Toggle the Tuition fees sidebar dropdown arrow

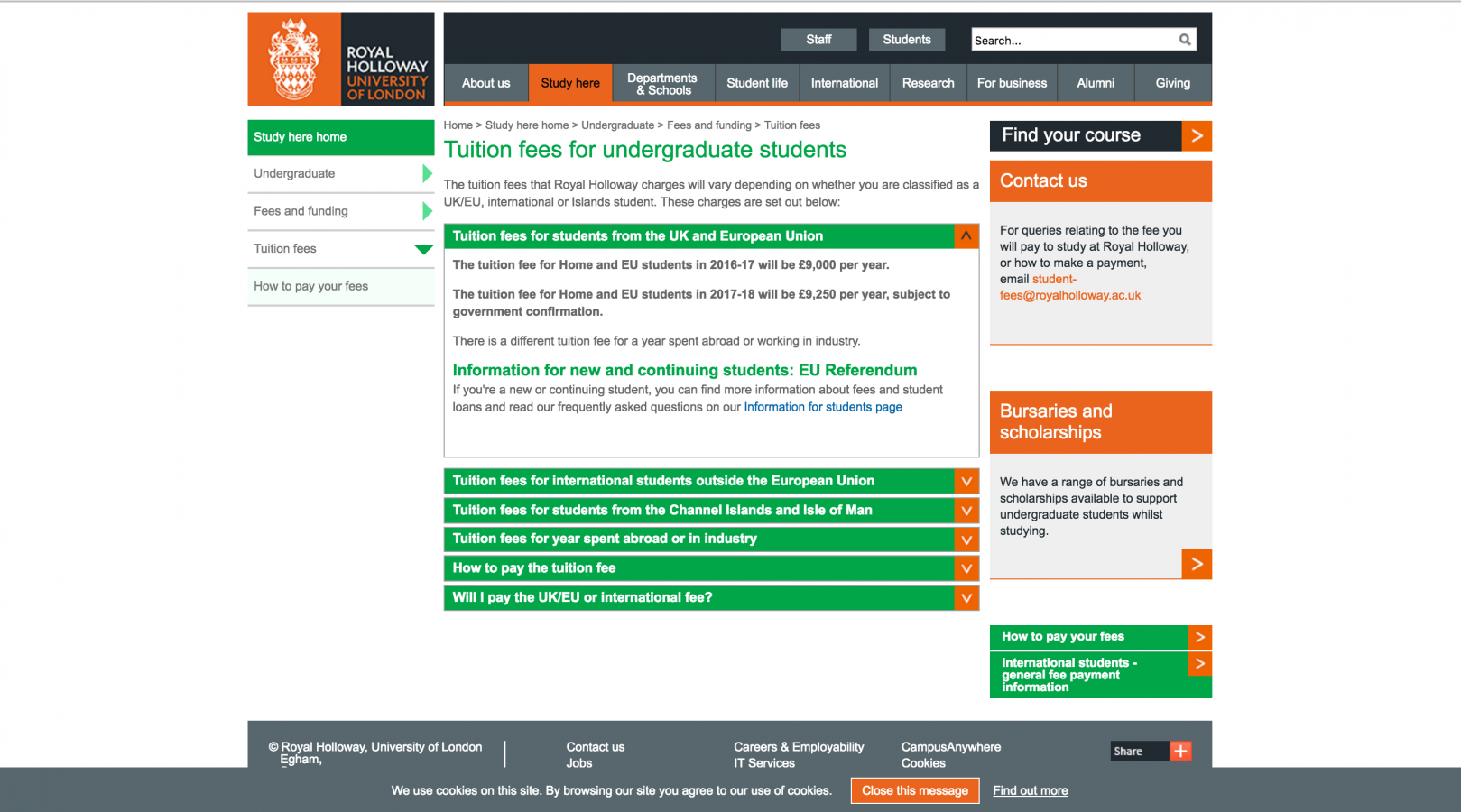[423, 250]
